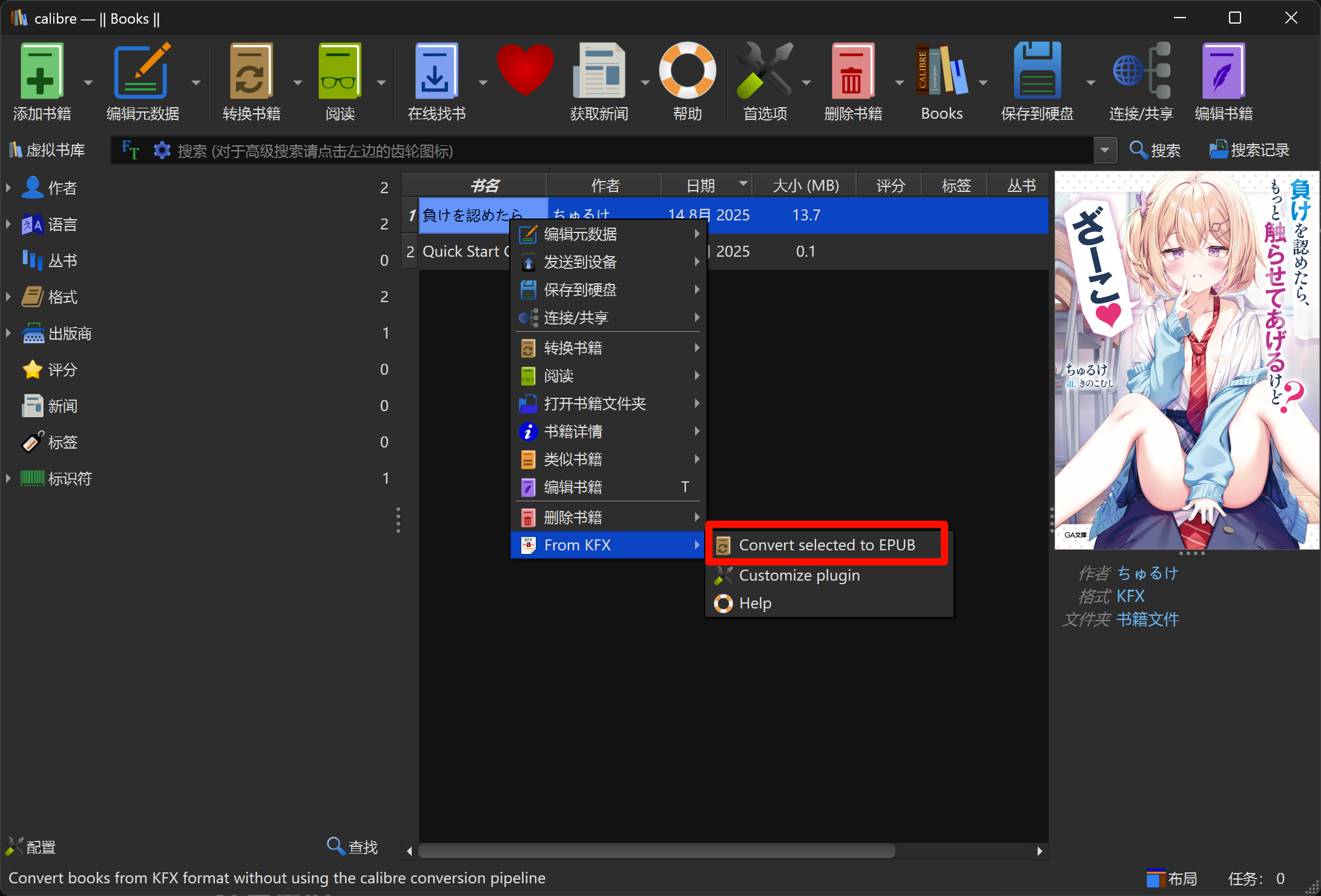Open 连接/共享 connect share icon
Screen dimensions: 1321x896
click(x=1141, y=71)
